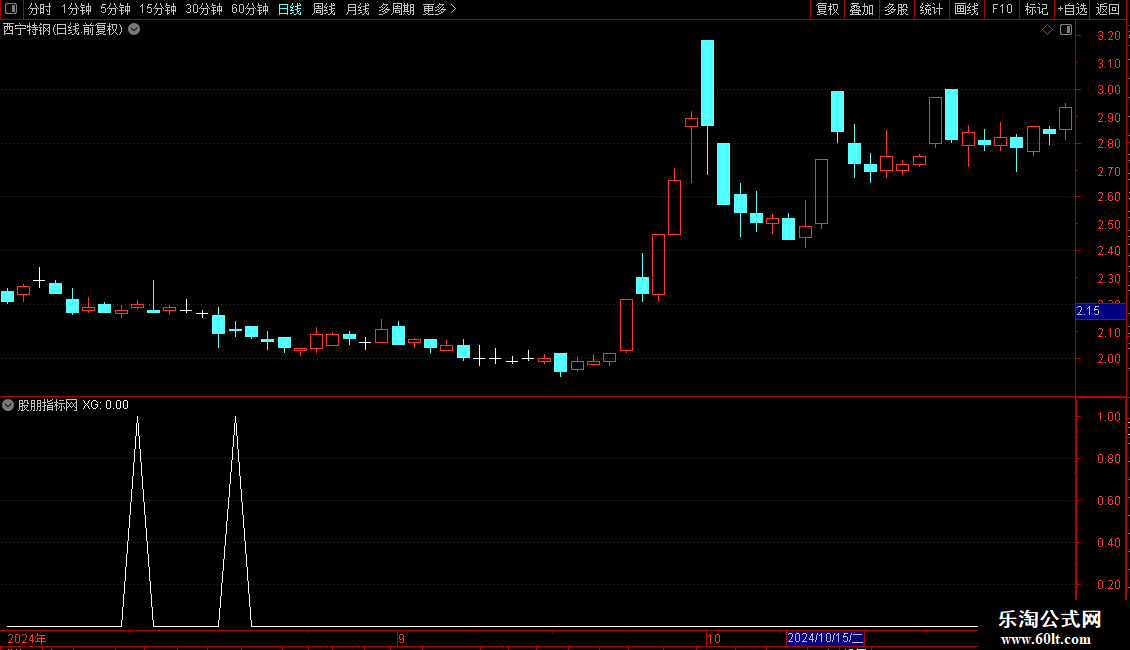Click the 0.60 indicator axis label

(x=1108, y=501)
